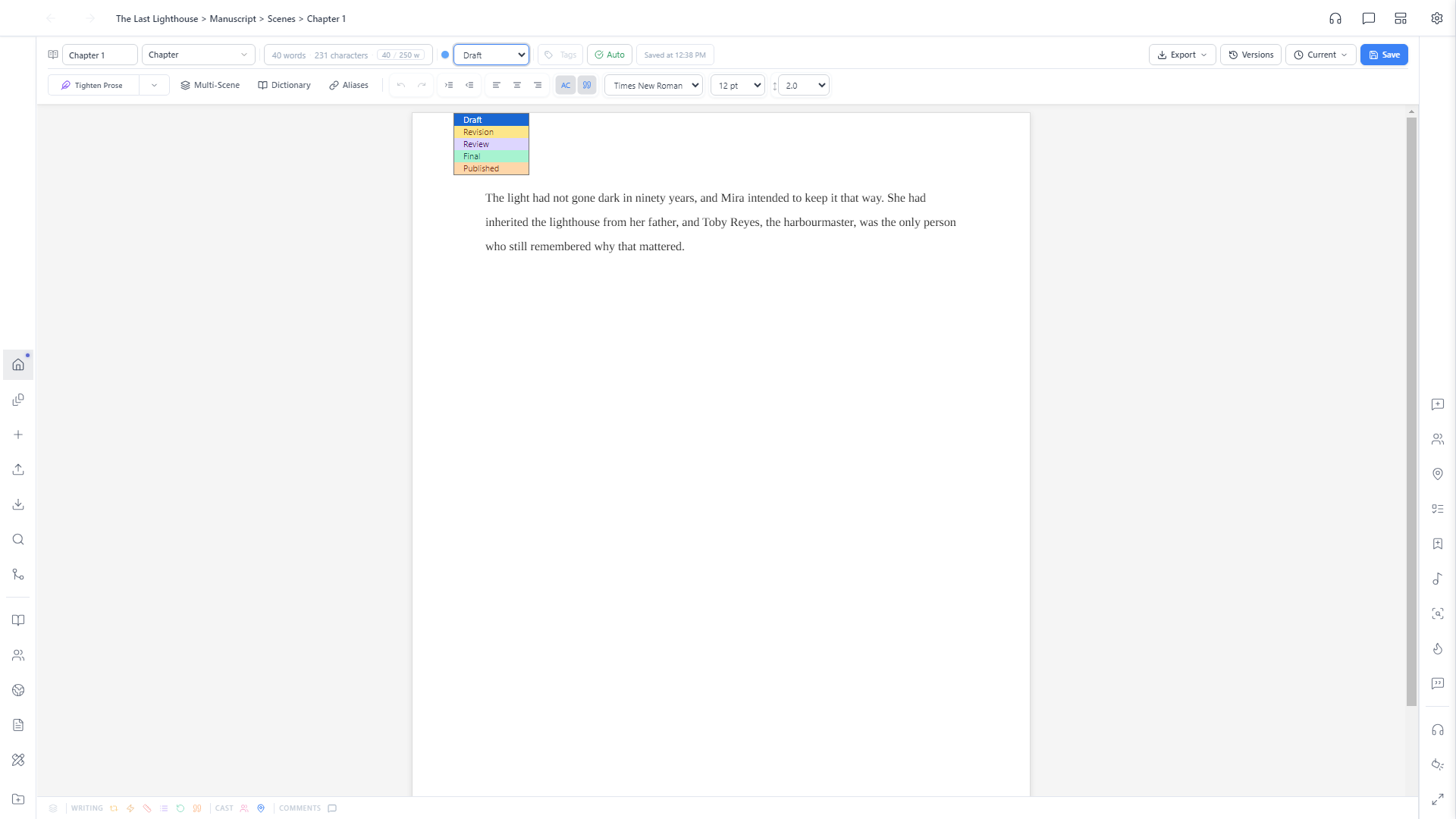Click the headphones icon in top bar
This screenshot has width=1456, height=819.
[1335, 18]
